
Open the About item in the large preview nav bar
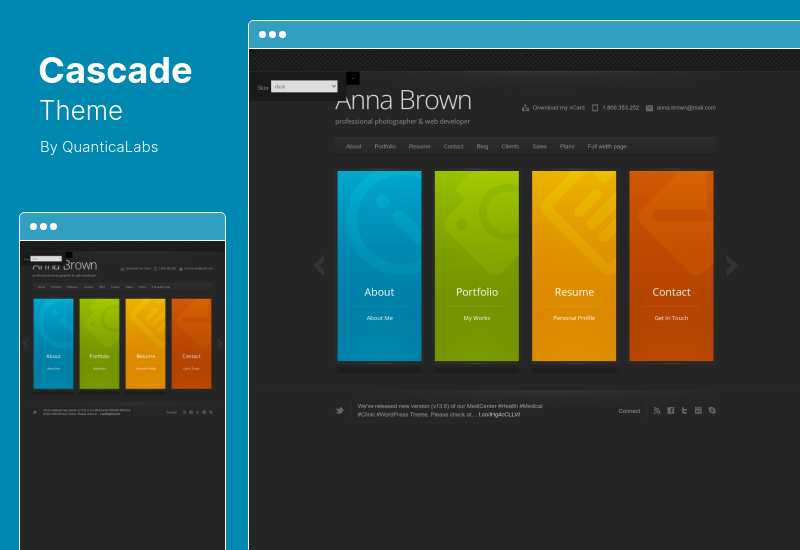[354, 146]
